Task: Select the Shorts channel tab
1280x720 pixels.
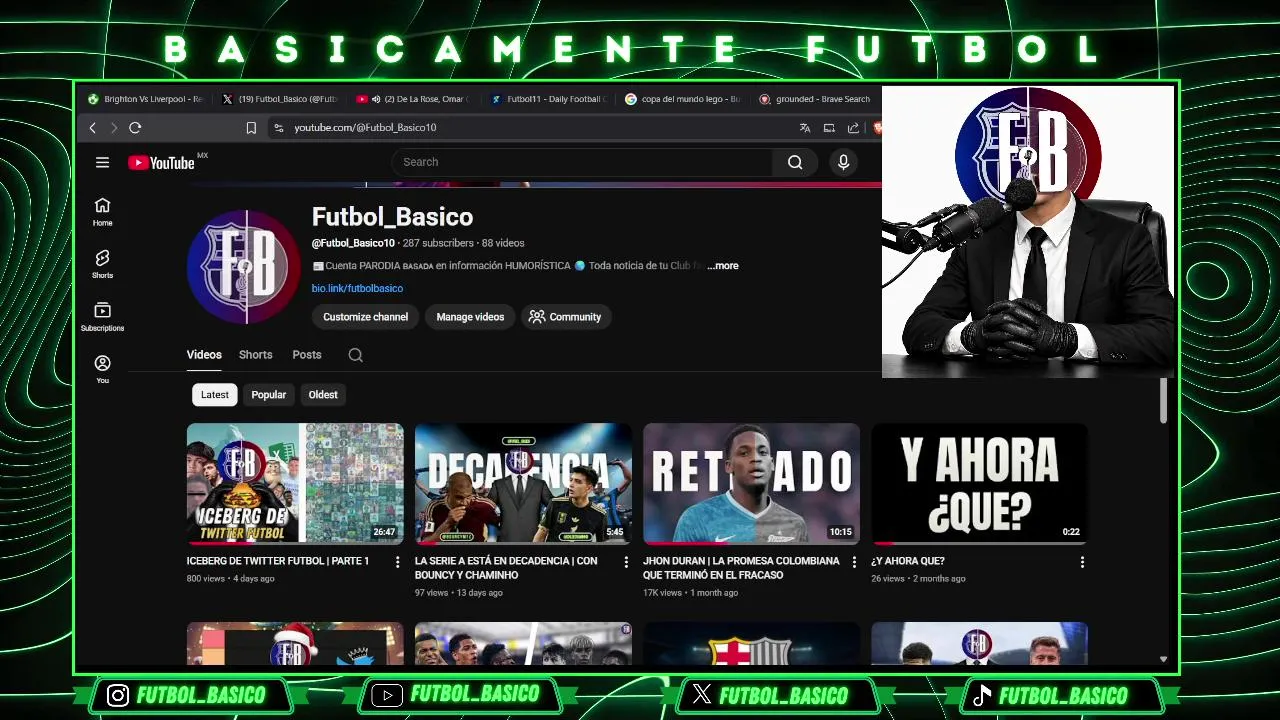Action: [x=255, y=355]
